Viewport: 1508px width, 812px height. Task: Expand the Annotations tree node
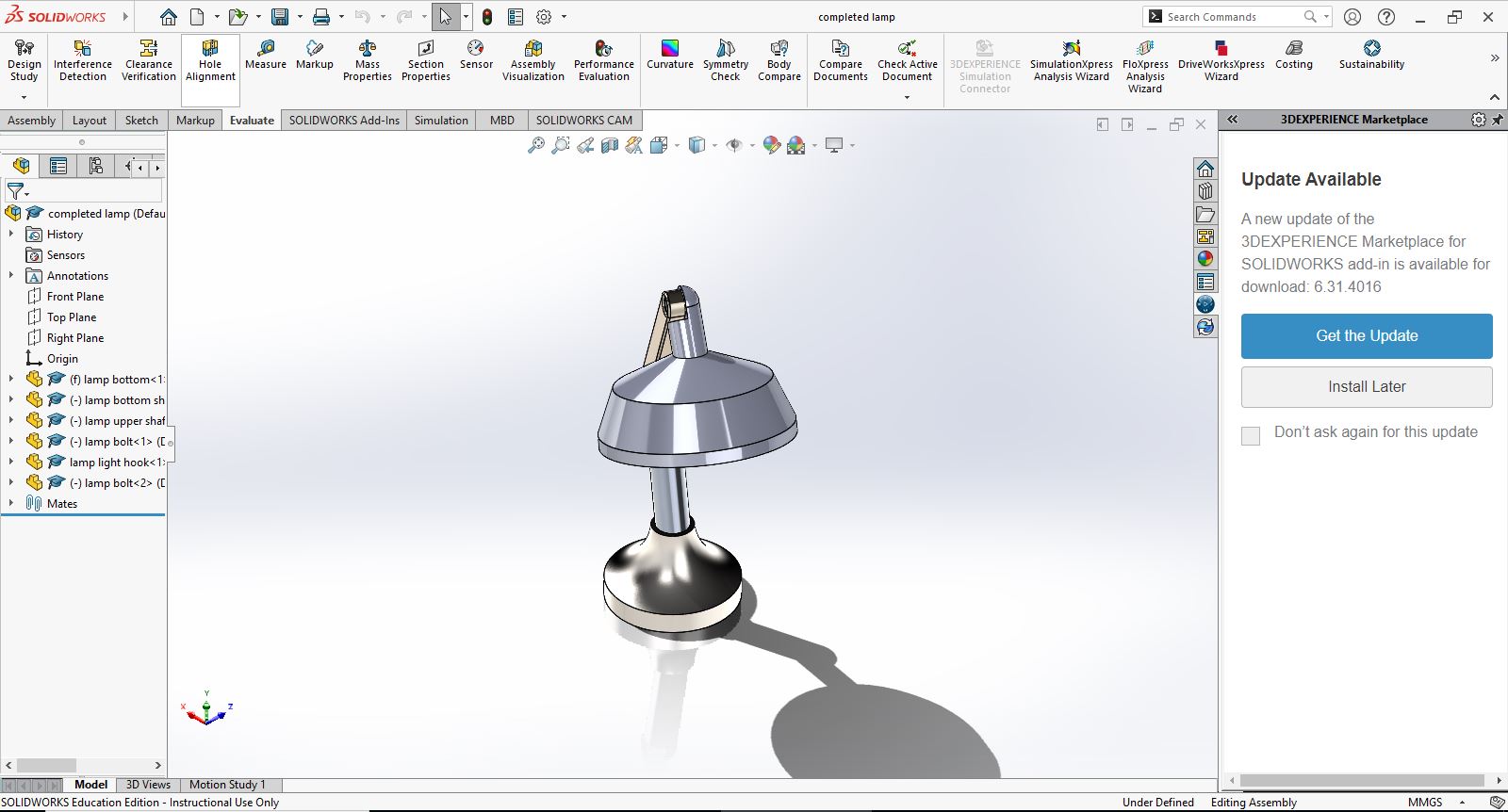11,275
